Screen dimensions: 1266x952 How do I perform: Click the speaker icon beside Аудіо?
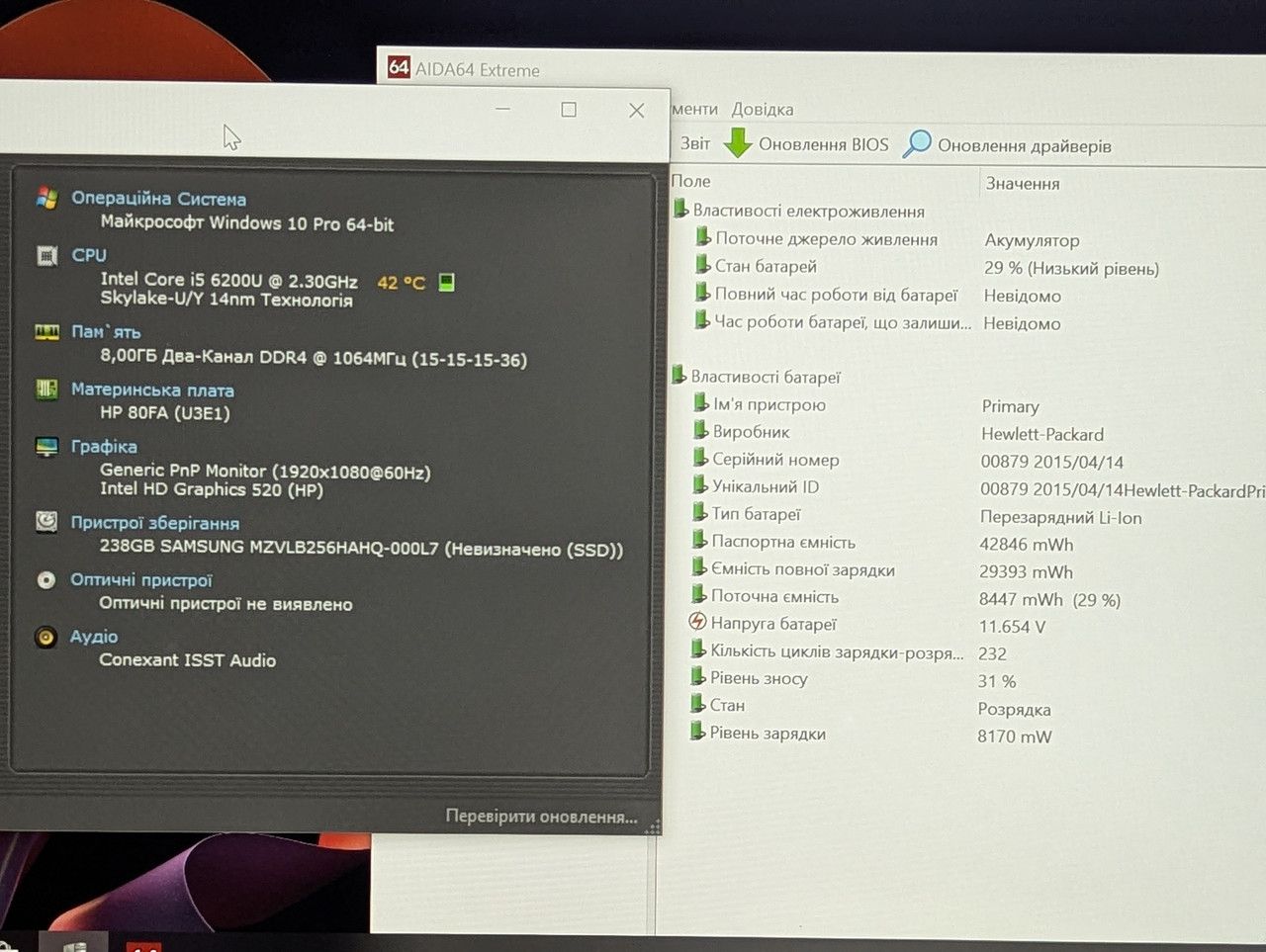[x=45, y=637]
